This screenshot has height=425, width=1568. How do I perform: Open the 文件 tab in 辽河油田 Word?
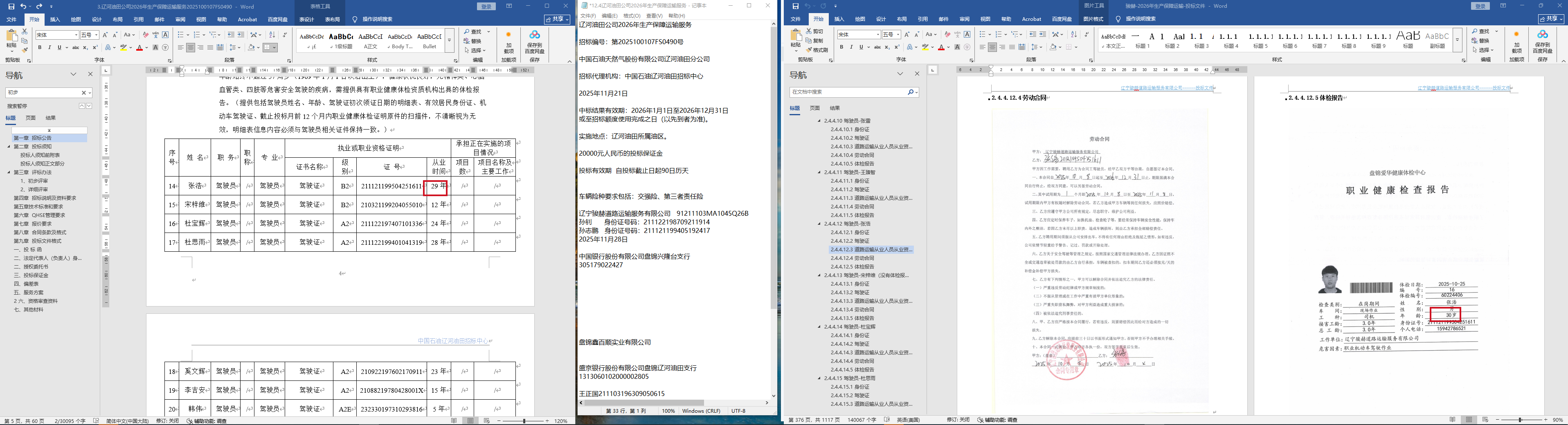[11, 20]
